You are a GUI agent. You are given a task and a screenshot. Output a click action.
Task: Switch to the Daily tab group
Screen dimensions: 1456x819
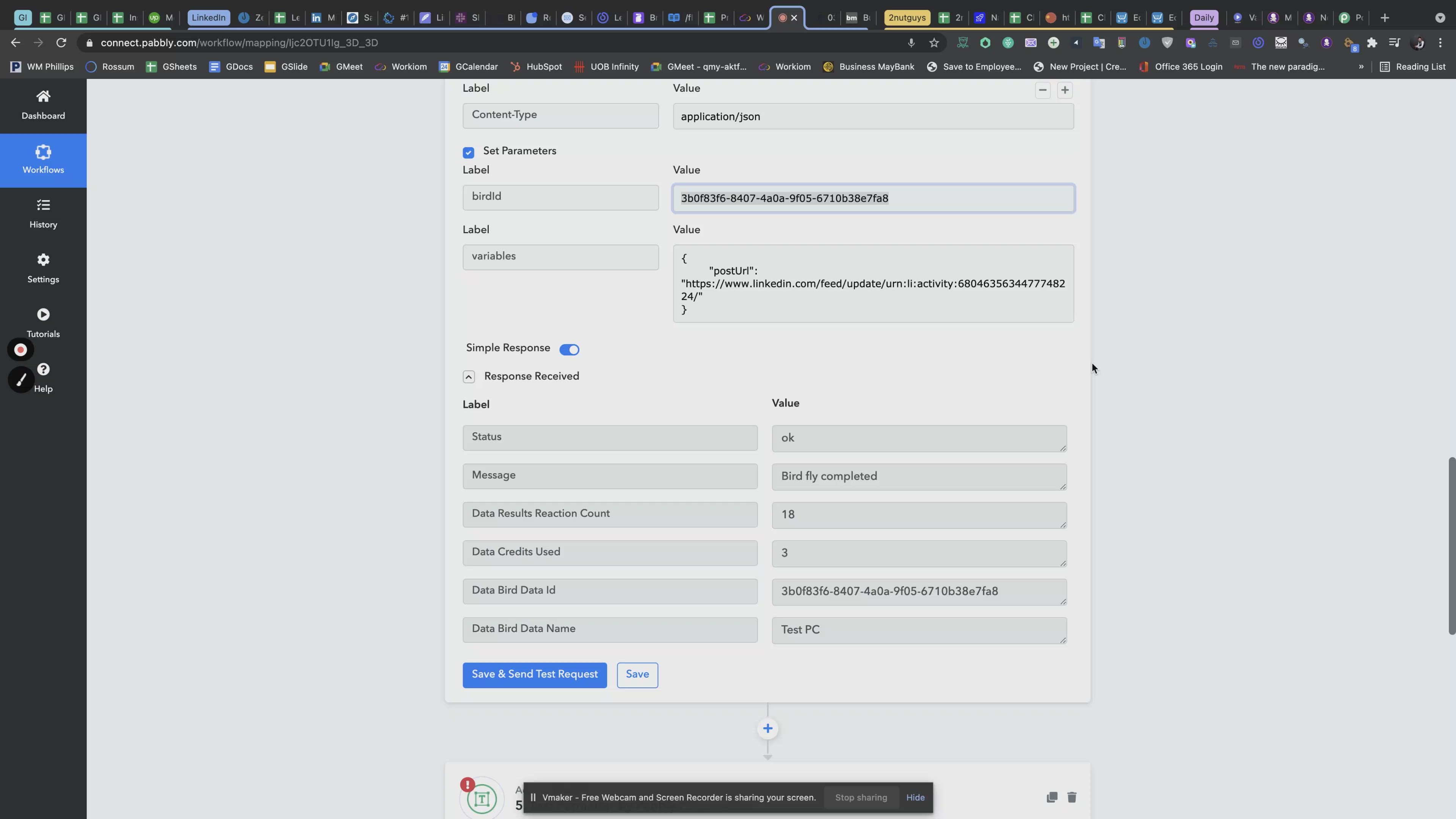[x=1203, y=17]
